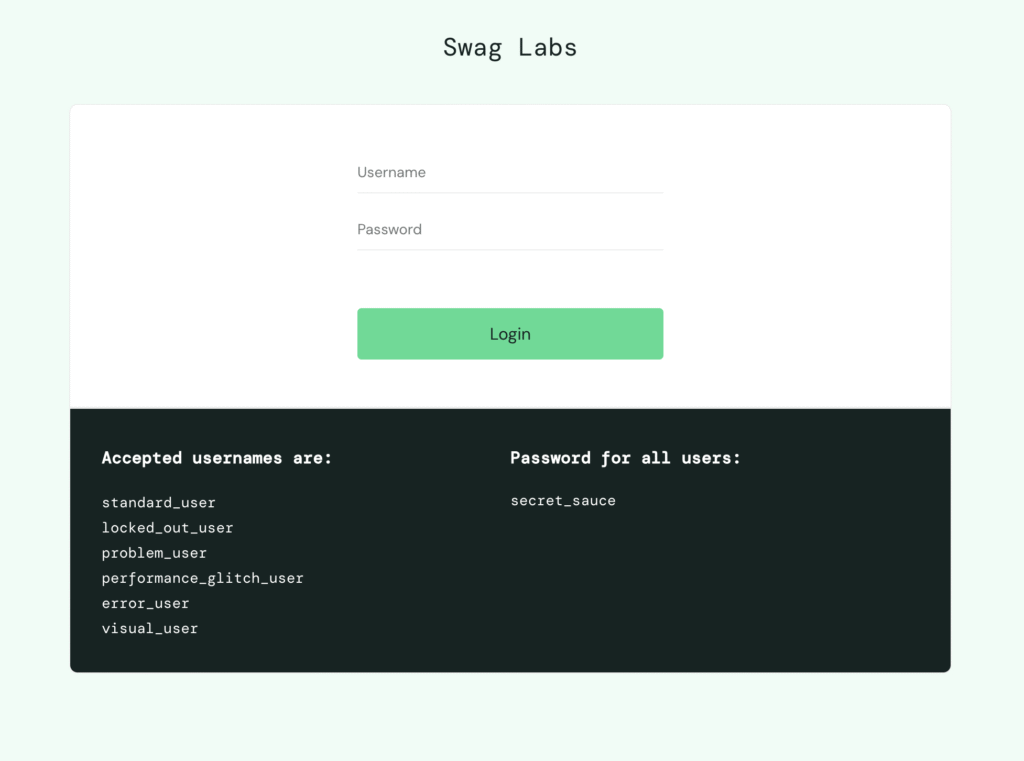The height and width of the screenshot is (761, 1024).
Task: Focus the Password input field
Action: point(510,230)
